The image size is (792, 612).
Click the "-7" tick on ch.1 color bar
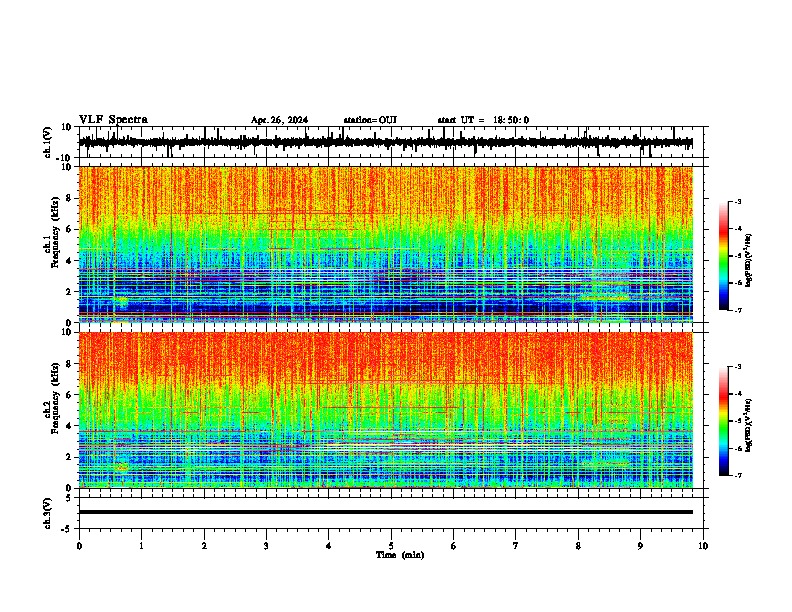coord(738,310)
